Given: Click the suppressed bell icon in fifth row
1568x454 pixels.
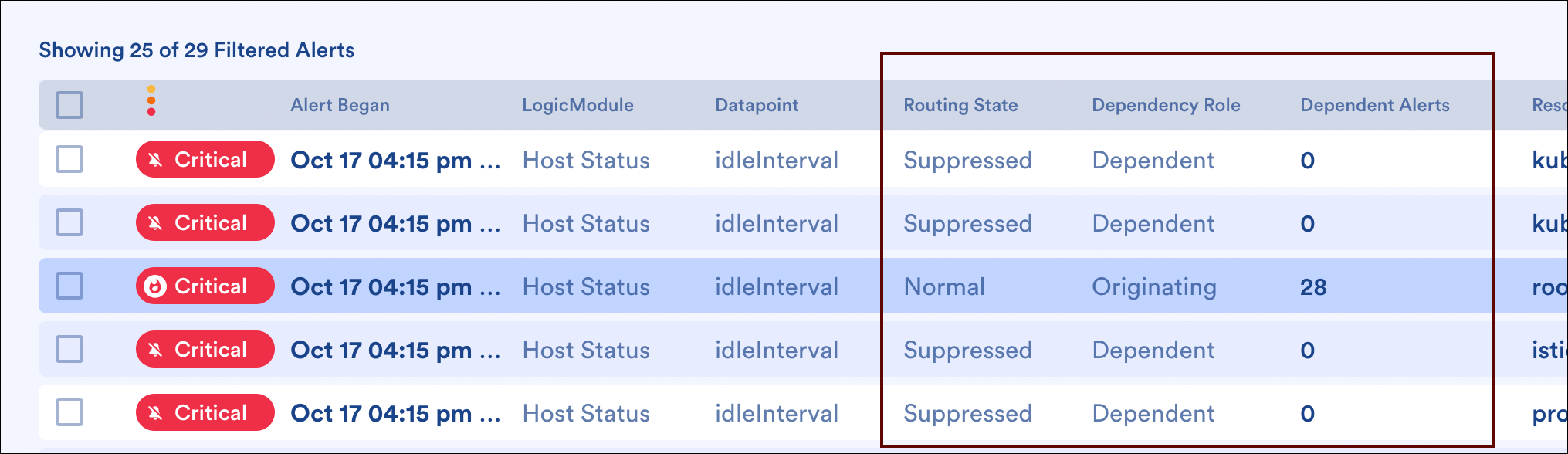Looking at the screenshot, I should click(155, 413).
